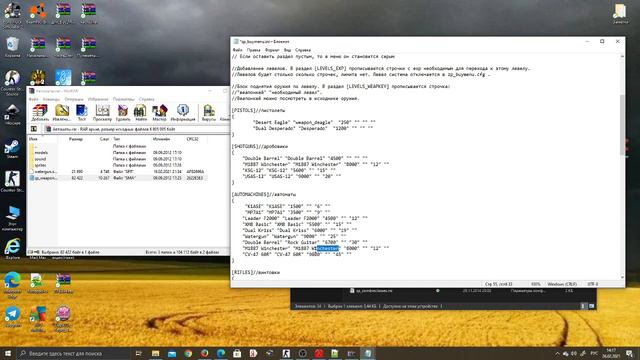Select the watergun file row in WinRAR
This screenshot has height=360, width=640.
118,172
